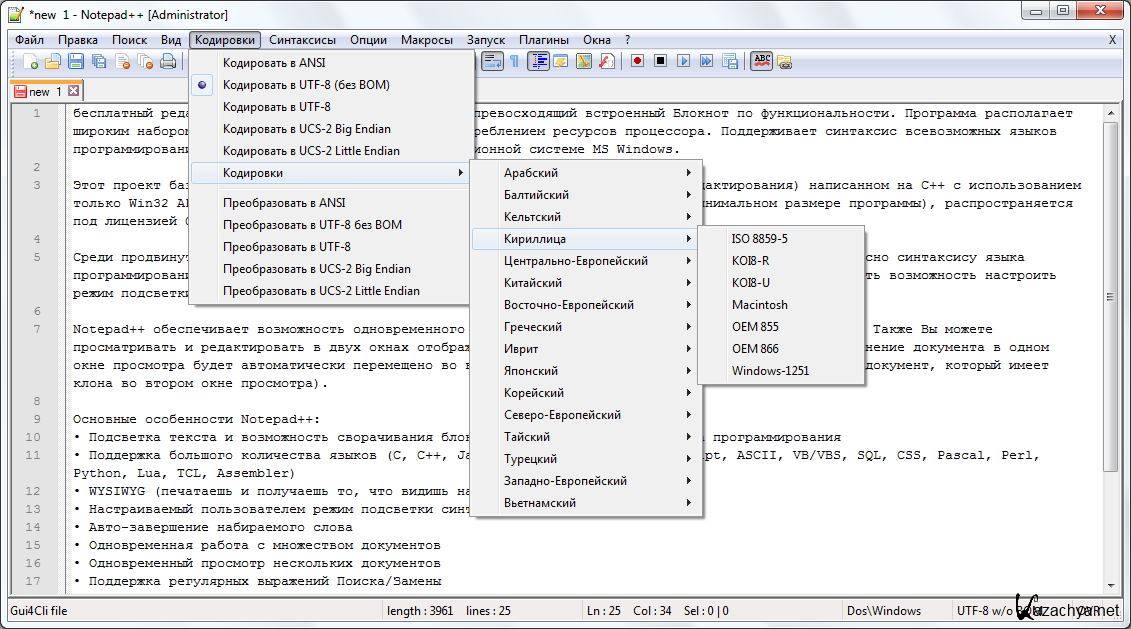Toggle the ABC spell check icon

[x=762, y=61]
